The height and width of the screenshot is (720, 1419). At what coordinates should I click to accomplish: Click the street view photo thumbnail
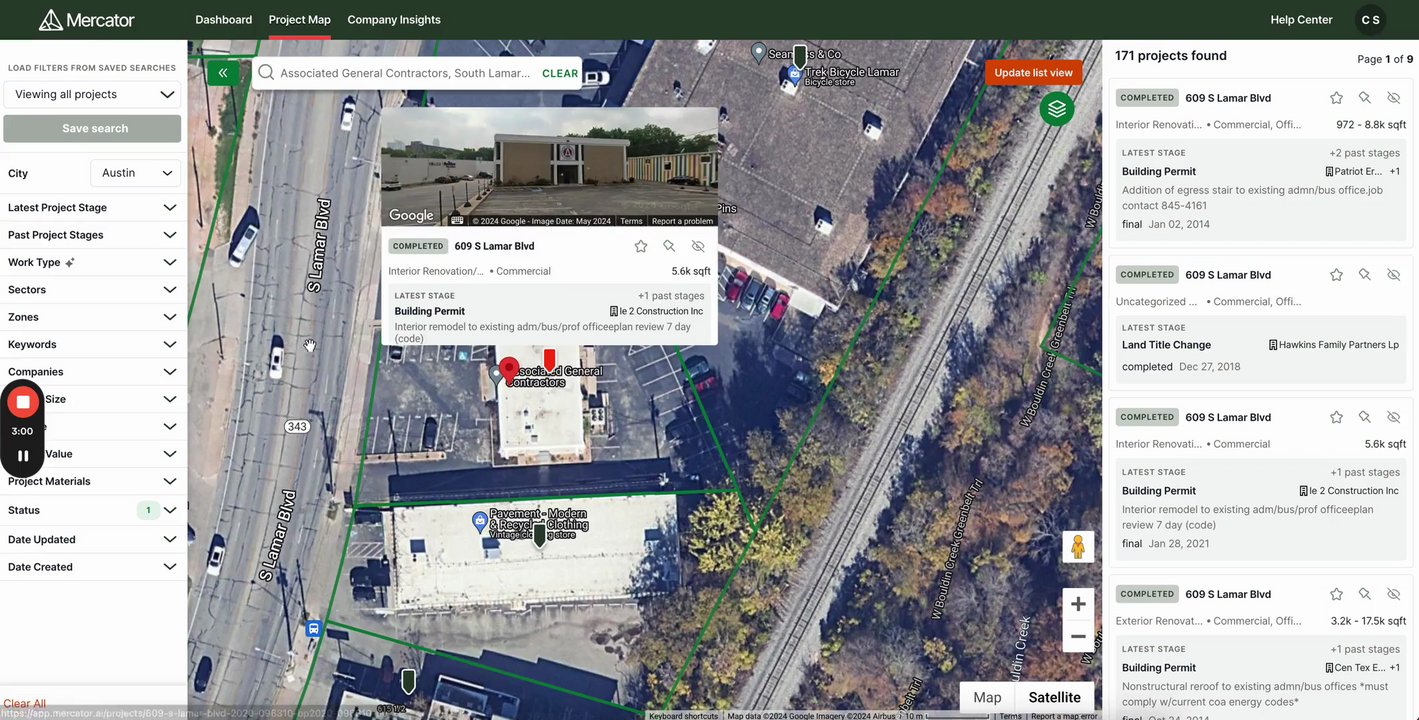[x=549, y=167]
